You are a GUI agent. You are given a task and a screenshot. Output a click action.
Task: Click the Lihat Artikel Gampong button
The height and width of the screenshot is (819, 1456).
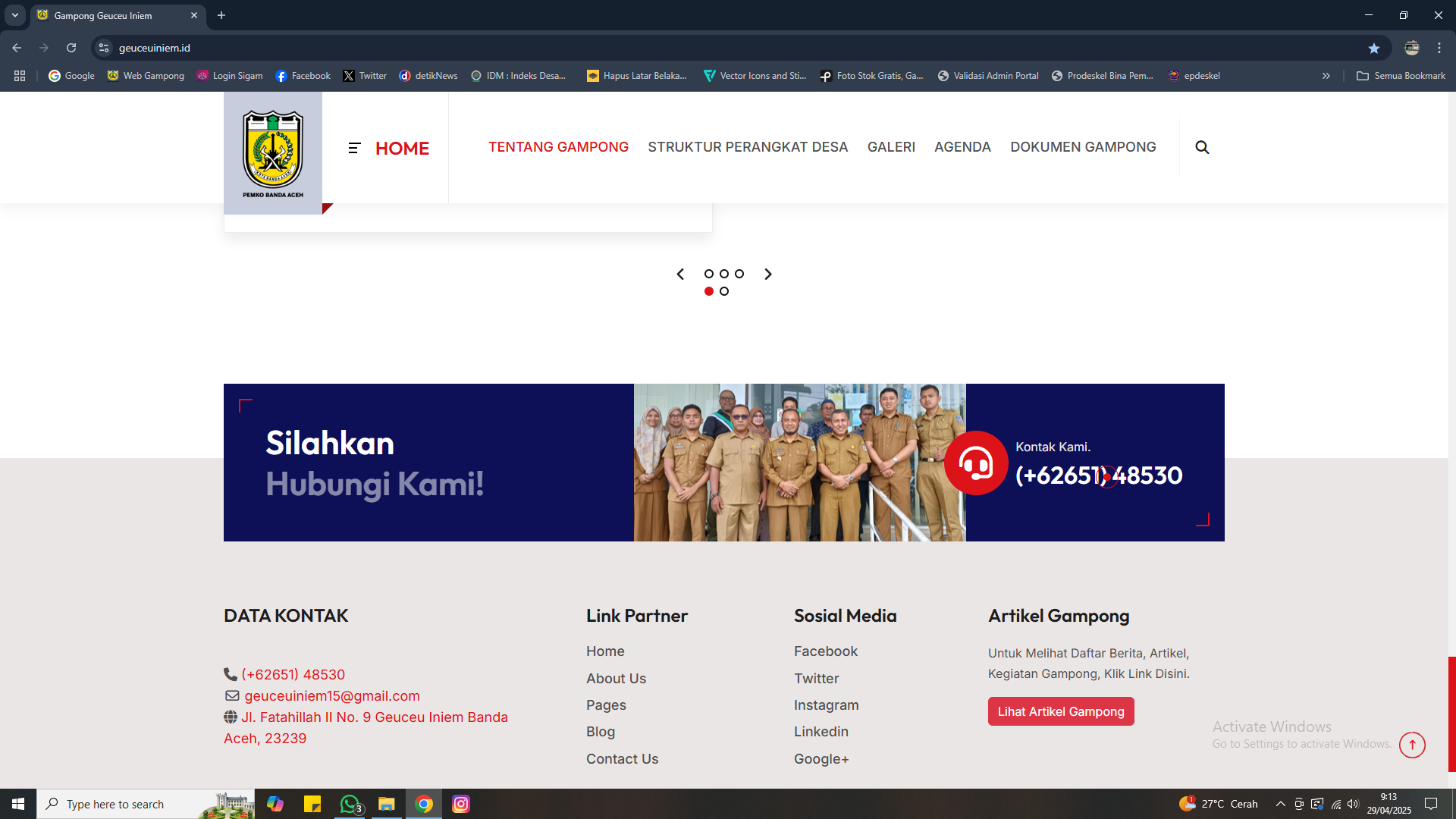click(1060, 711)
